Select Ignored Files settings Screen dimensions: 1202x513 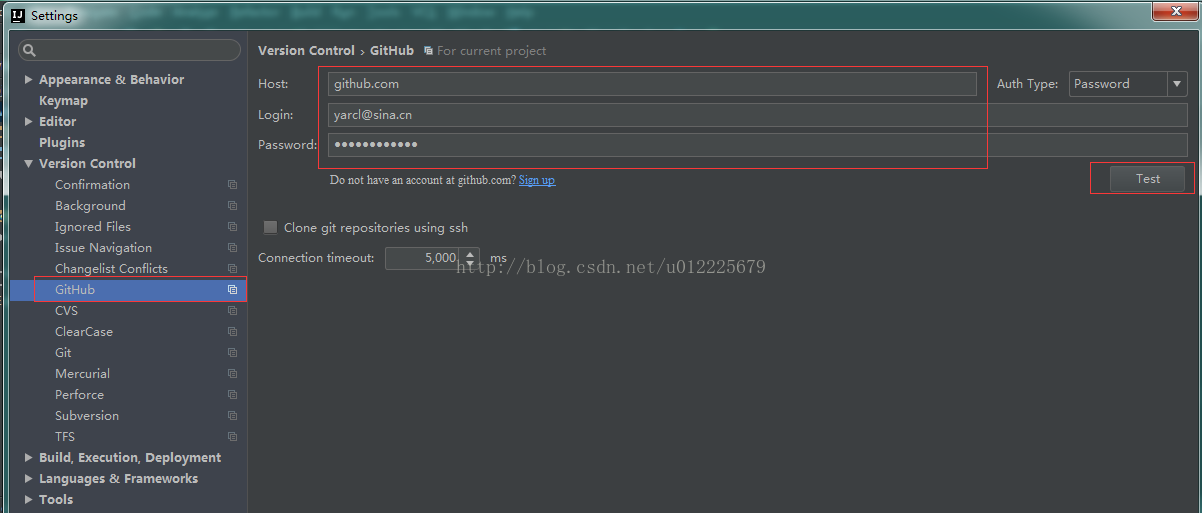coord(92,227)
